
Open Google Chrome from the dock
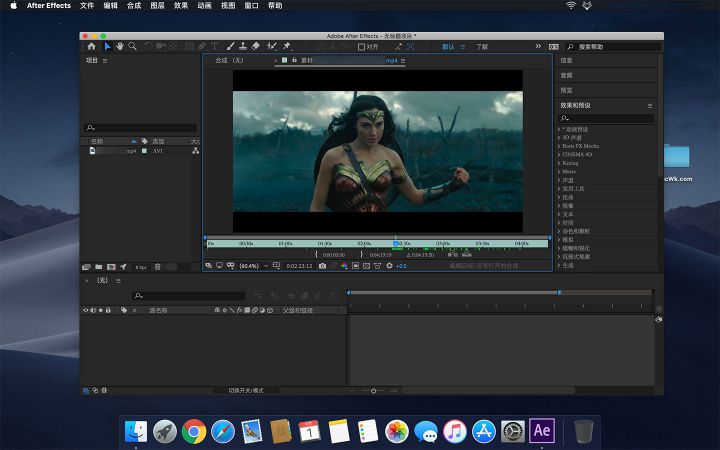click(x=194, y=431)
